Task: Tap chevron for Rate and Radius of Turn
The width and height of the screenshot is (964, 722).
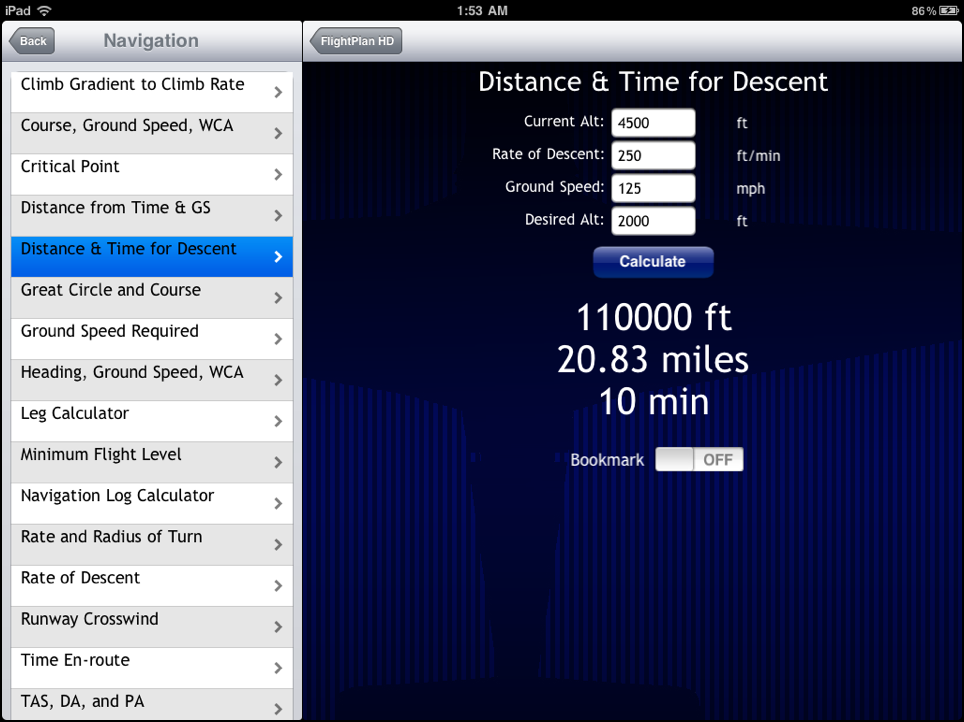Action: click(278, 545)
